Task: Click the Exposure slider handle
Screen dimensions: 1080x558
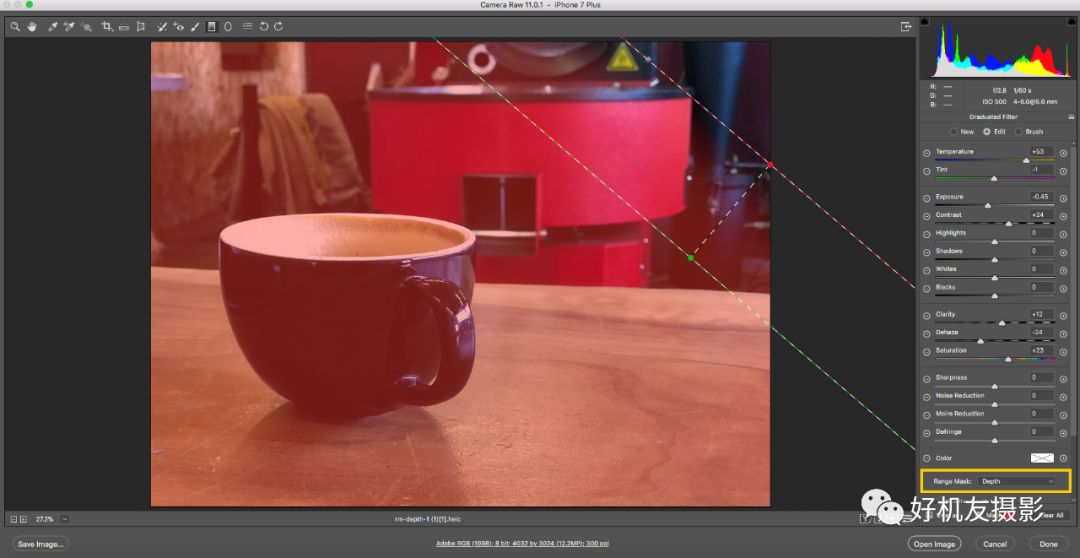Action: (988, 205)
